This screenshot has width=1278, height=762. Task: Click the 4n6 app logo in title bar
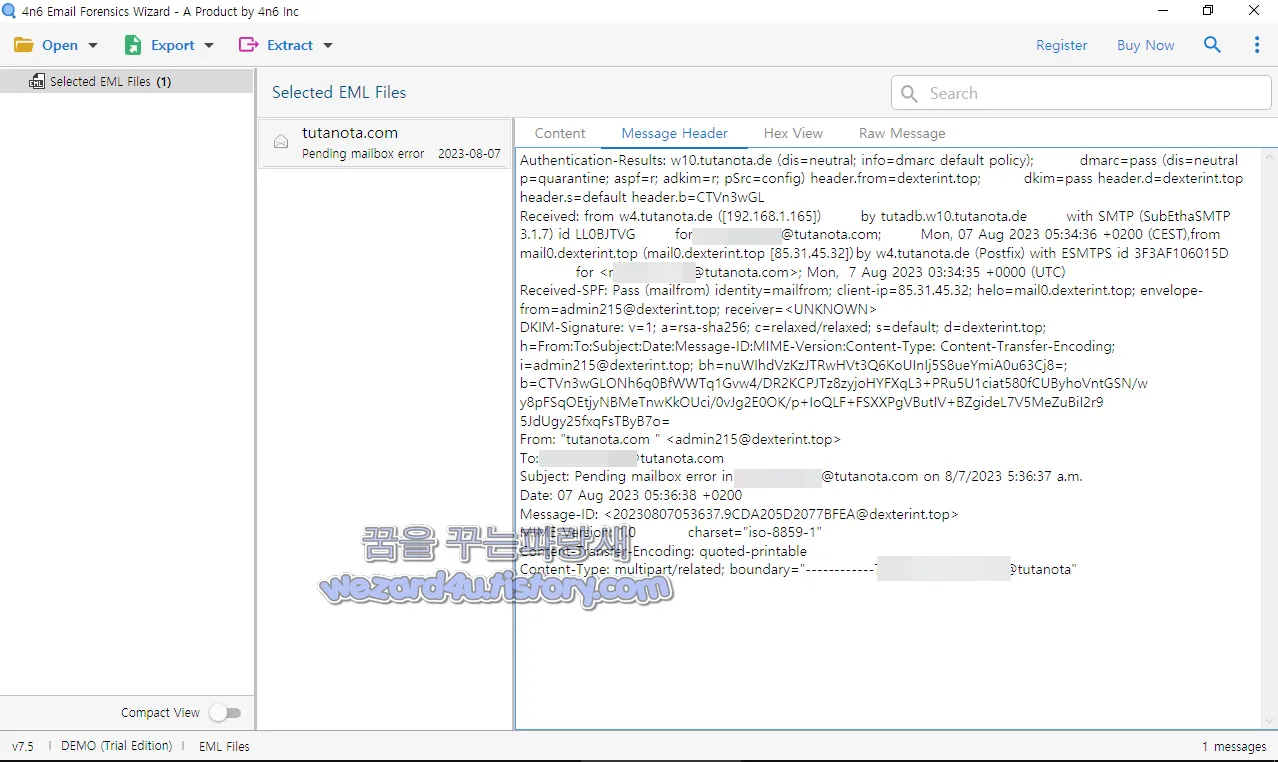click(x=9, y=11)
